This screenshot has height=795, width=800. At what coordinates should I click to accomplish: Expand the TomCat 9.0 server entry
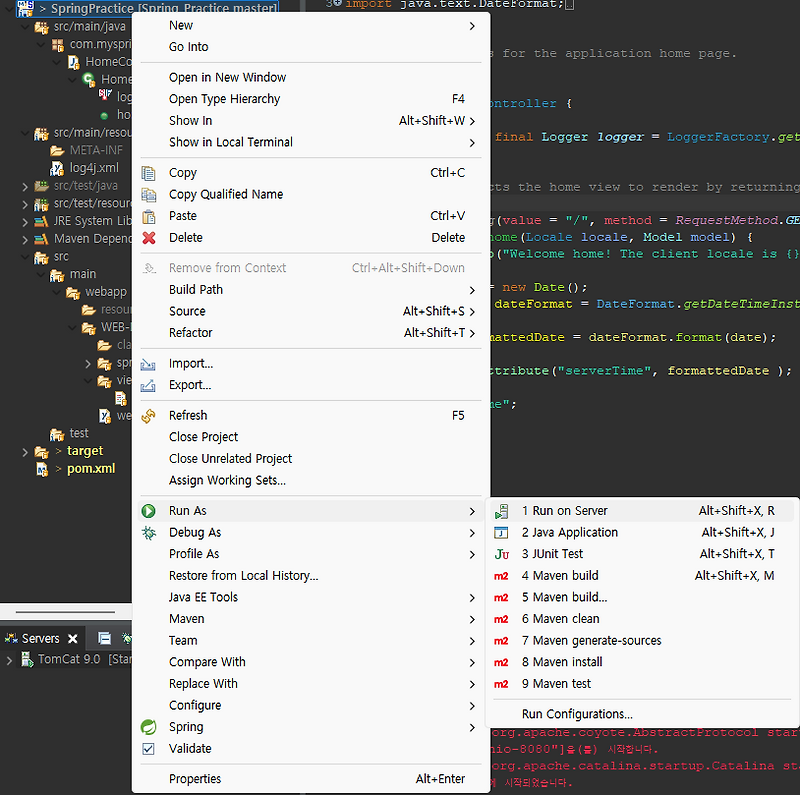click(9, 660)
